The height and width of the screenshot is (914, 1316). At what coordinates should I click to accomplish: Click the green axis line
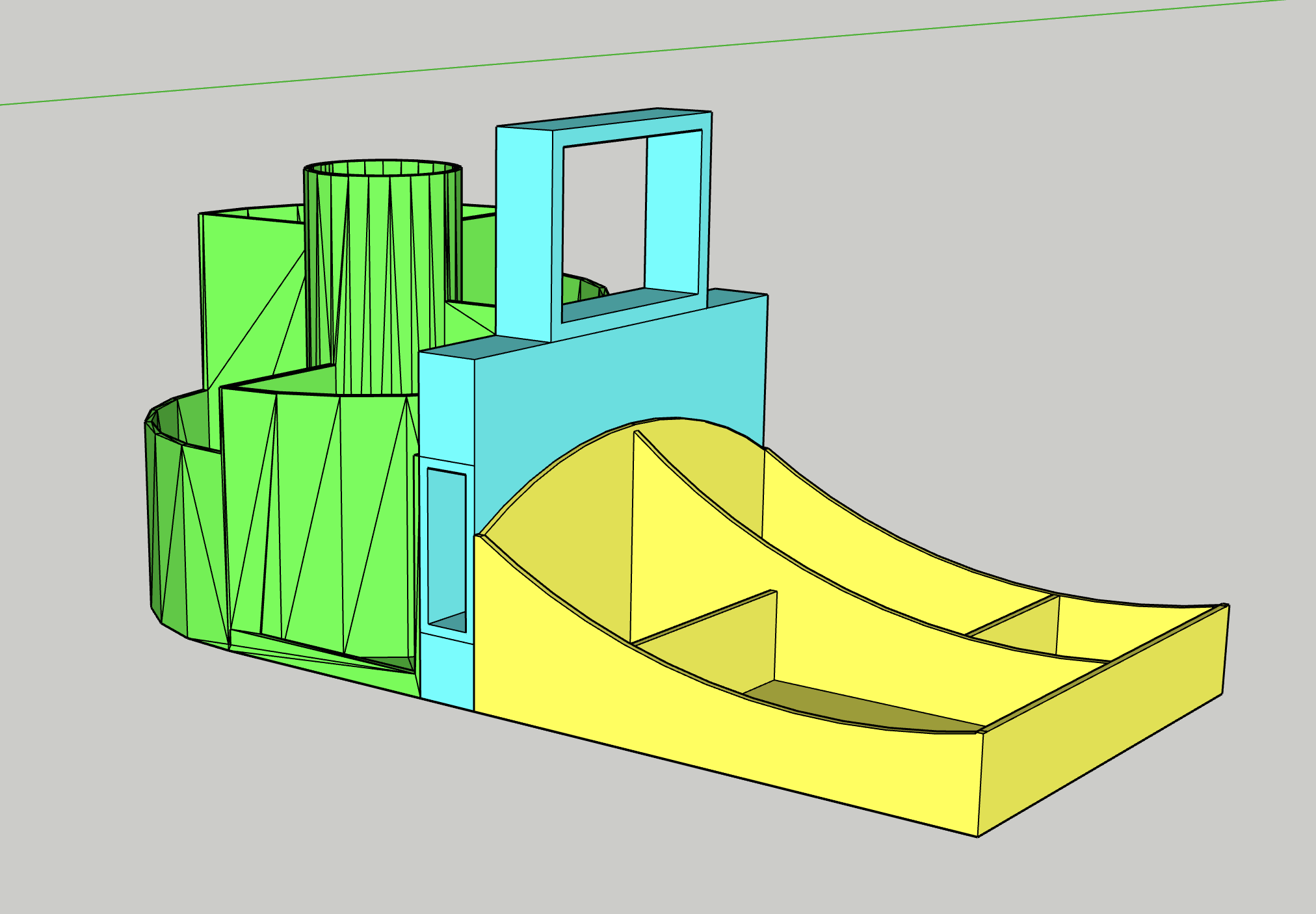click(x=650, y=51)
